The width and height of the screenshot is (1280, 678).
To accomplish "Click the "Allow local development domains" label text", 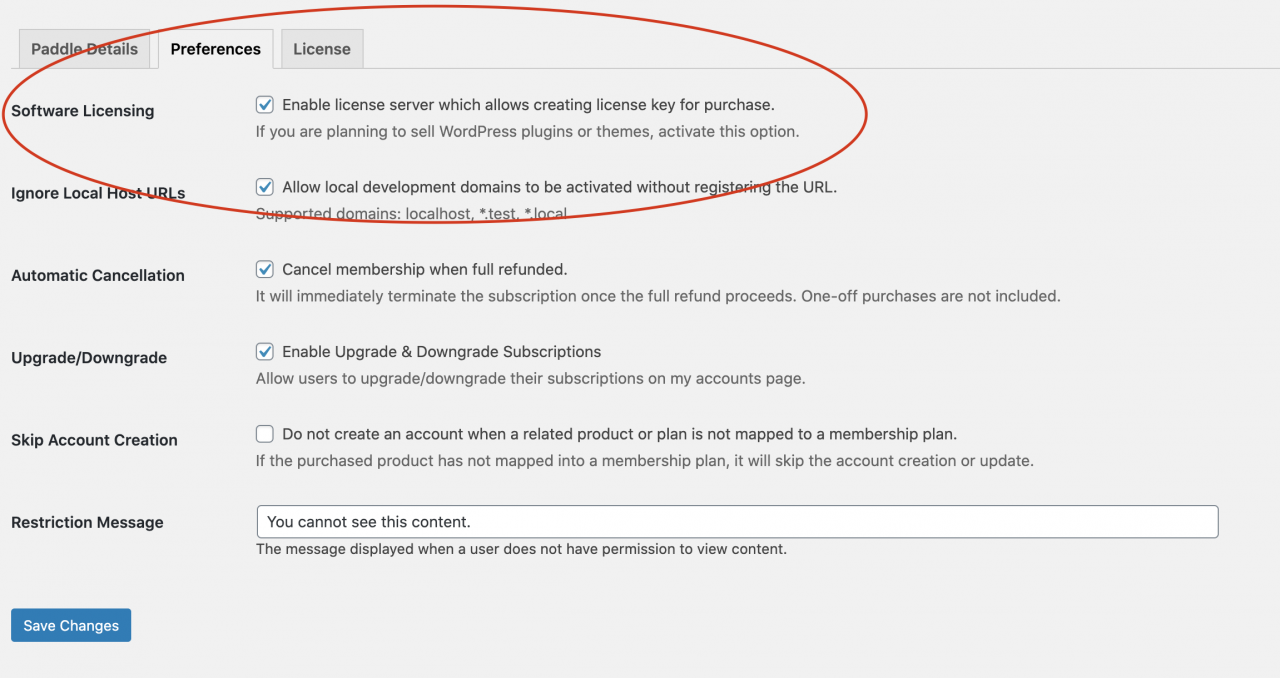I will 559,187.
